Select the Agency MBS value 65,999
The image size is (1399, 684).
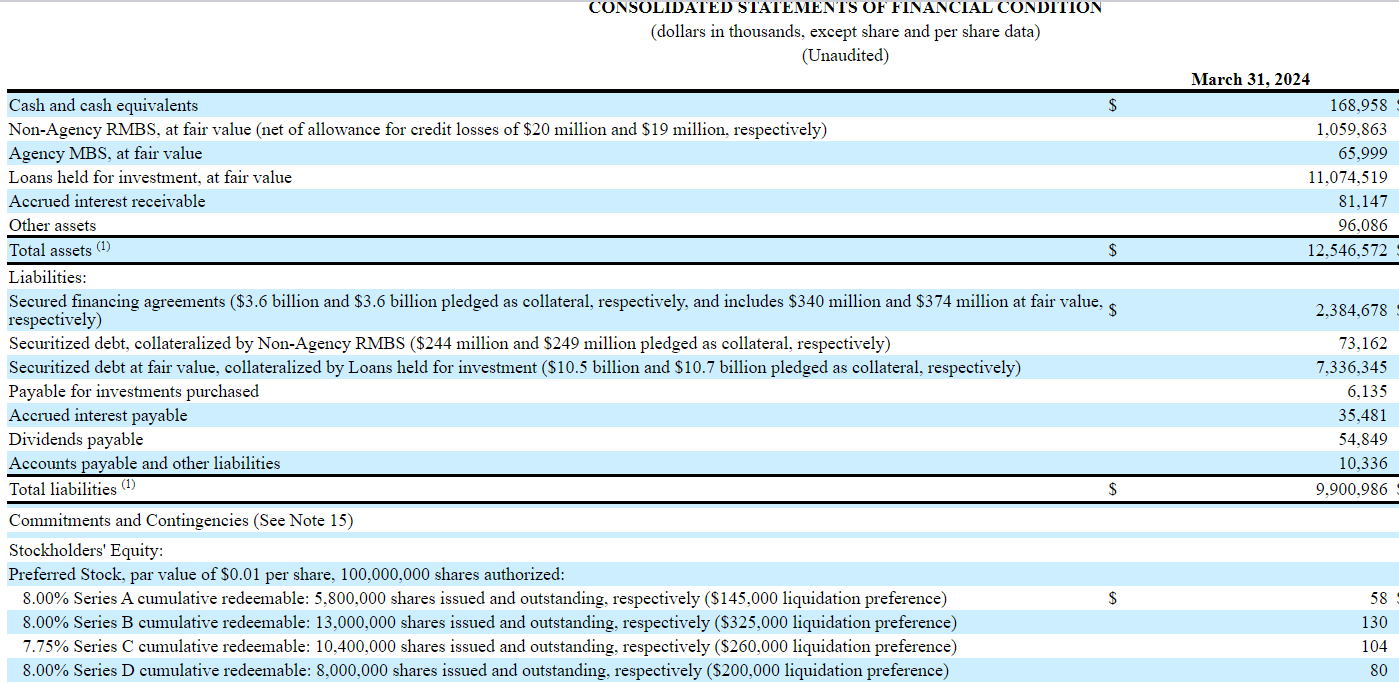click(1363, 153)
